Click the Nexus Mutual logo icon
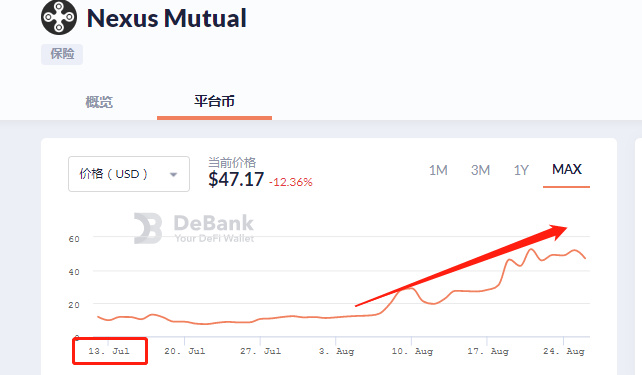The height and width of the screenshot is (375, 642). click(x=59, y=17)
